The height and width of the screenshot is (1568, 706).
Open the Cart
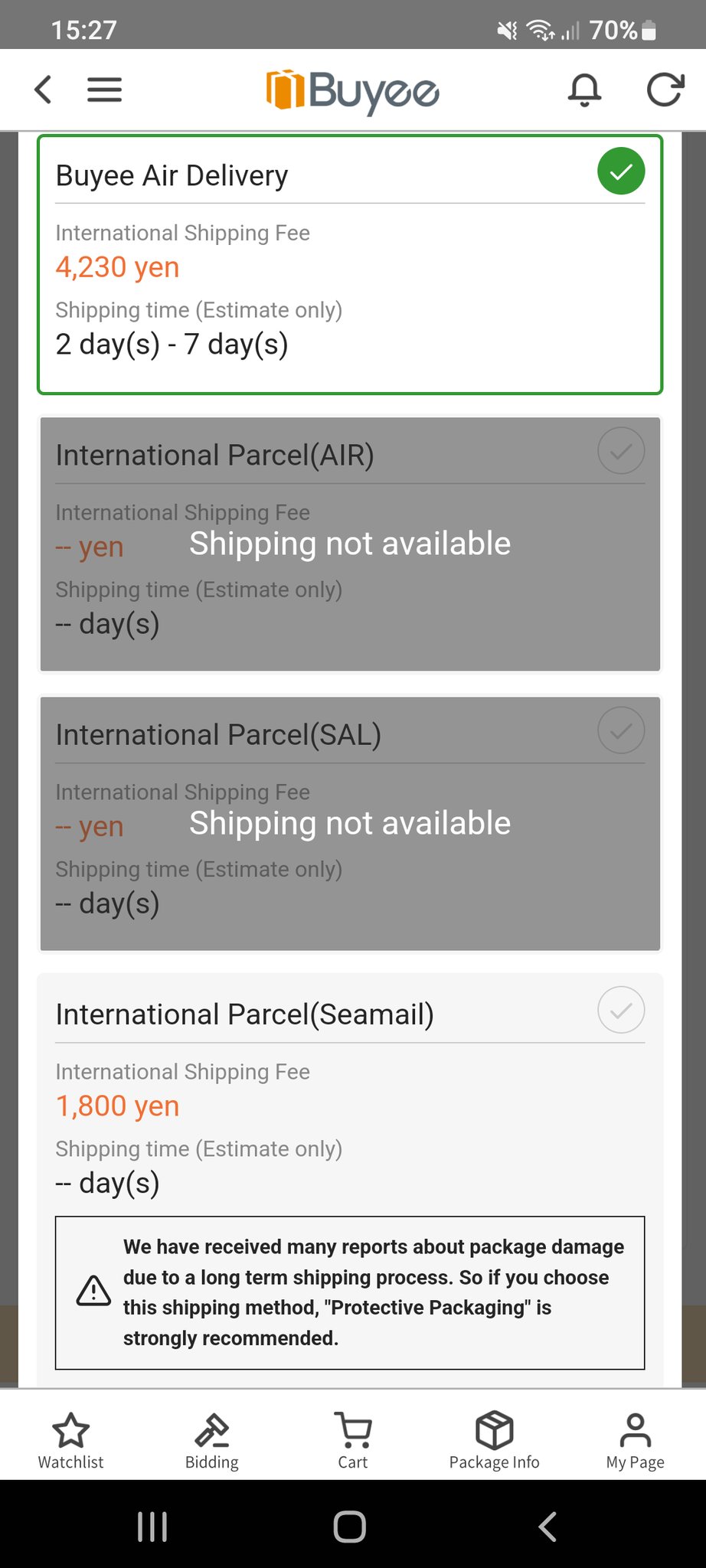coord(353,1440)
